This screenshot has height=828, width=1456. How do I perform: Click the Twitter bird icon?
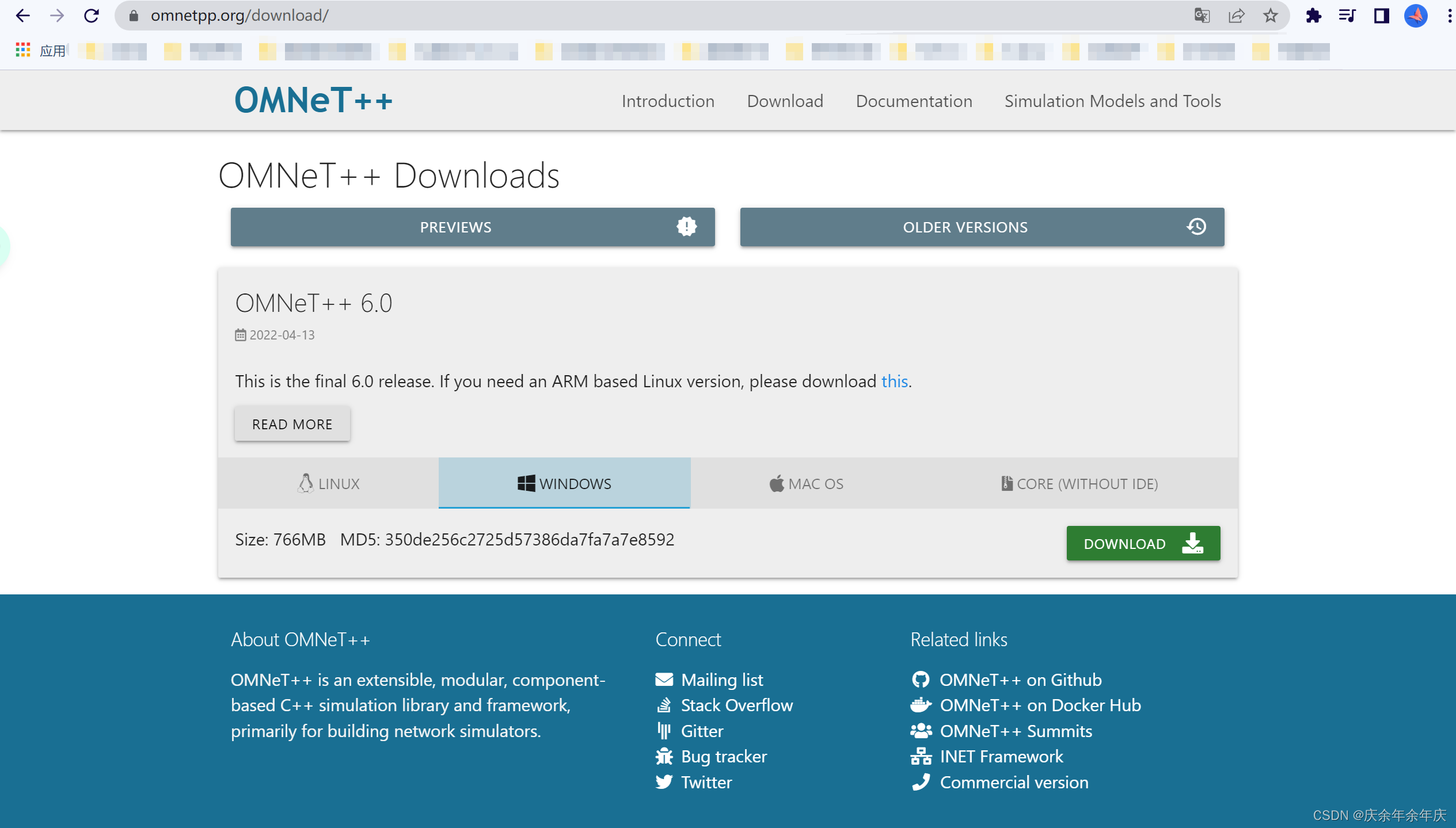coord(664,782)
